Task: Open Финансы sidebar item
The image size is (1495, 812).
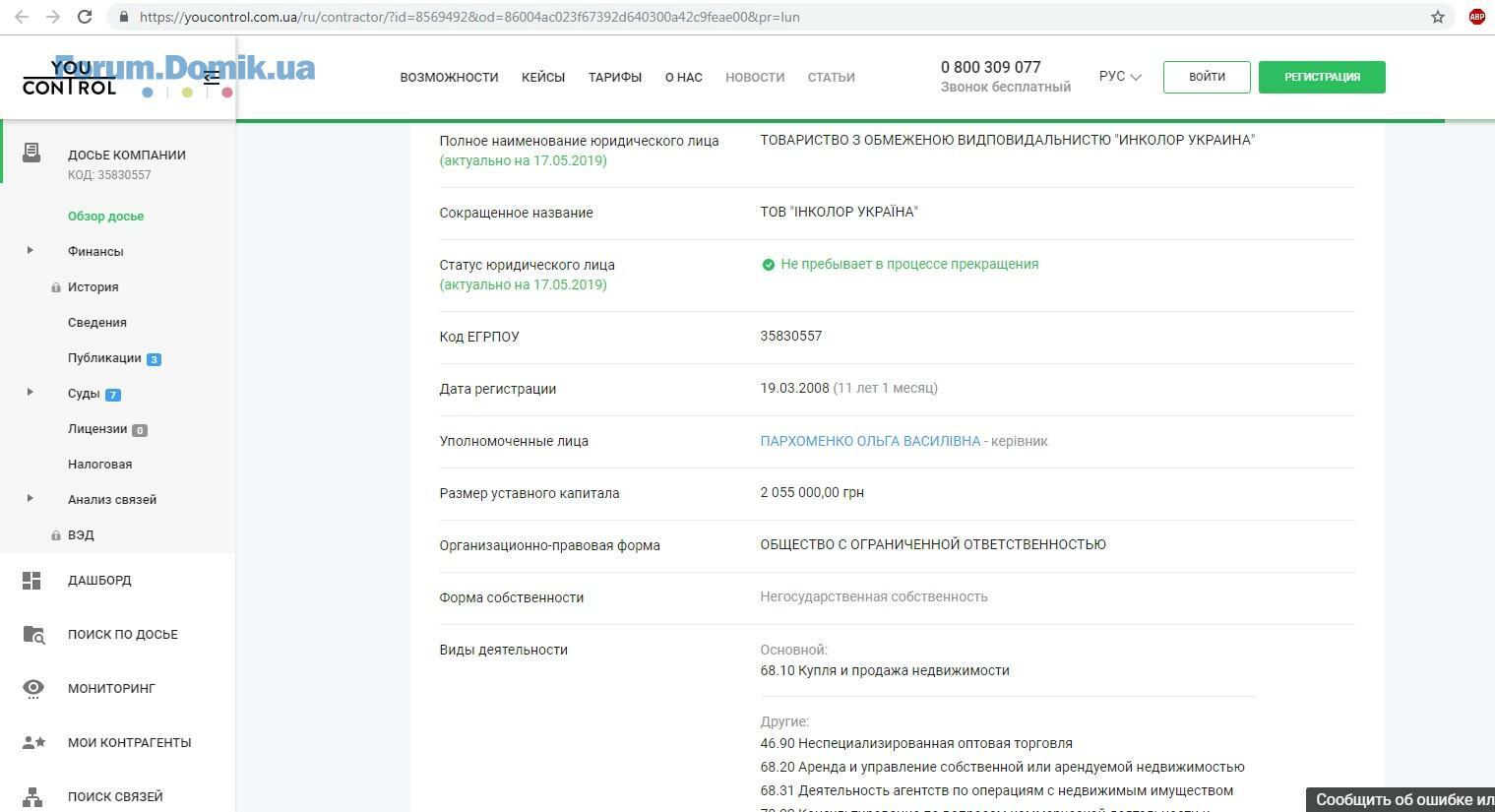Action: [95, 252]
